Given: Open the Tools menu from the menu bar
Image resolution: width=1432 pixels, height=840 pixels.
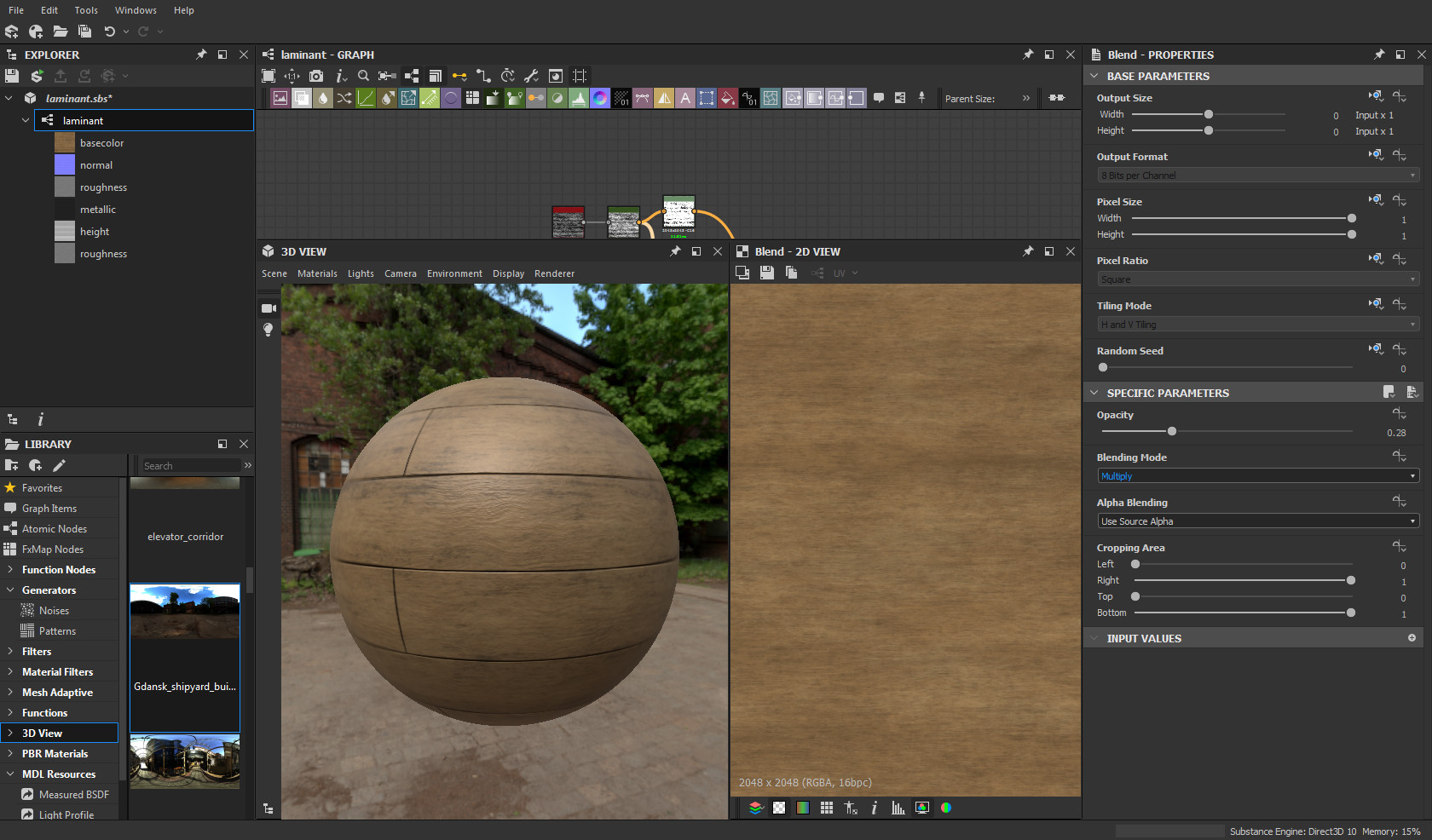Looking at the screenshot, I should [85, 10].
